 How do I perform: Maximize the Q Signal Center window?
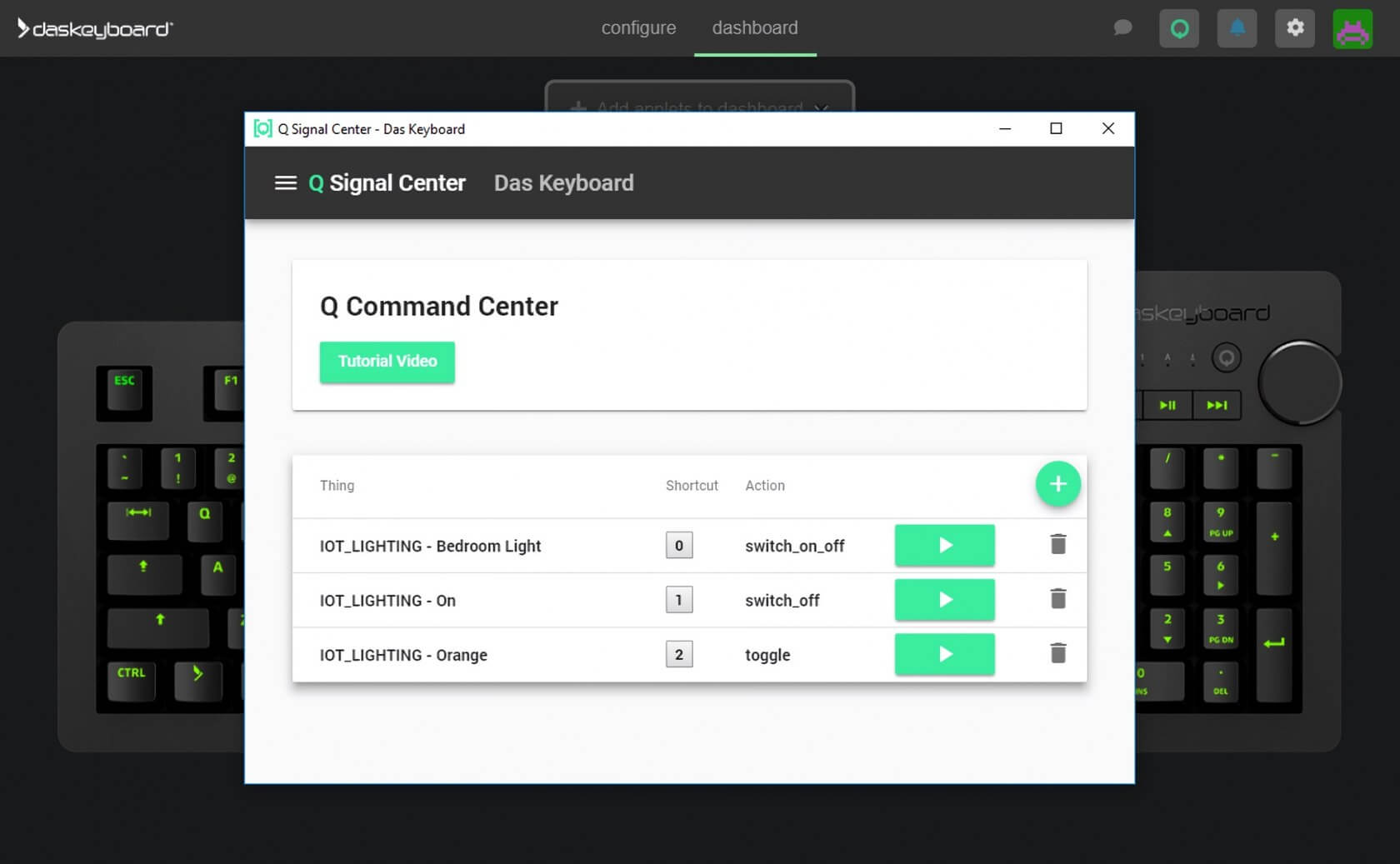1056,128
